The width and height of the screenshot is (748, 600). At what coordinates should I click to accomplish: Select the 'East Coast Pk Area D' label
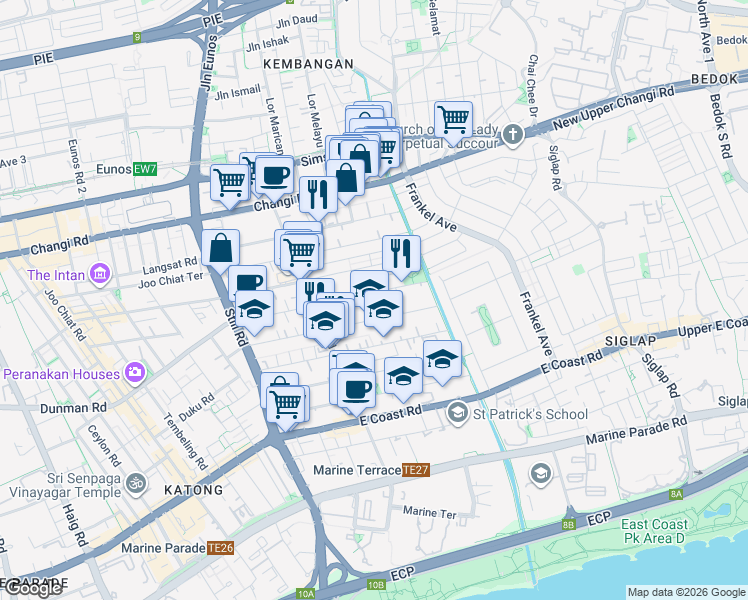point(654,531)
